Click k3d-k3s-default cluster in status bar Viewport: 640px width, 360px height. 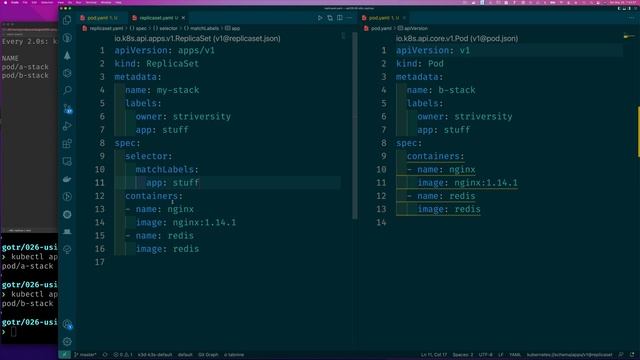(x=155, y=355)
